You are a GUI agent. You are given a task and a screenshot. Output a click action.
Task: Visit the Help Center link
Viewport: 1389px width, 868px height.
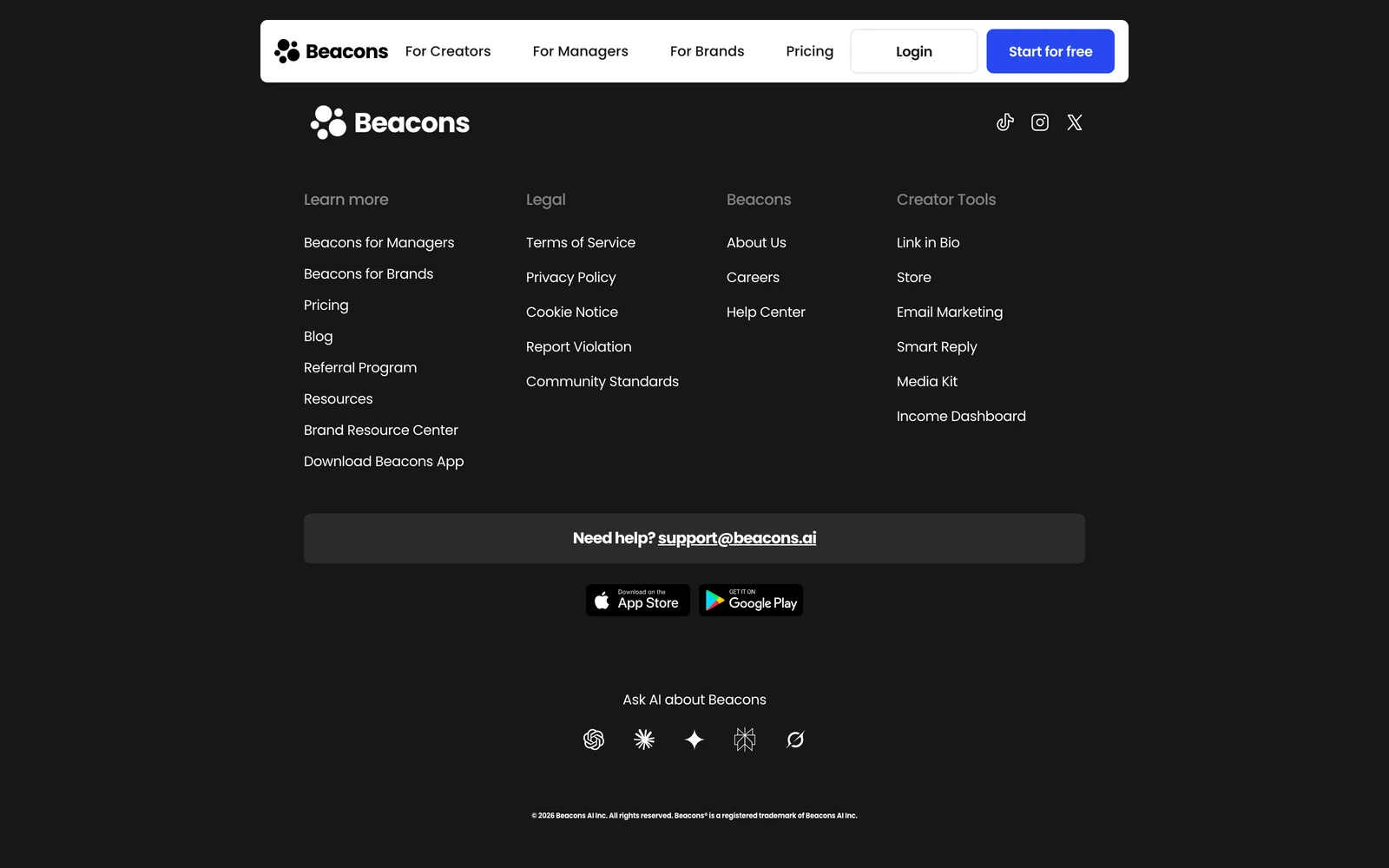click(x=767, y=312)
